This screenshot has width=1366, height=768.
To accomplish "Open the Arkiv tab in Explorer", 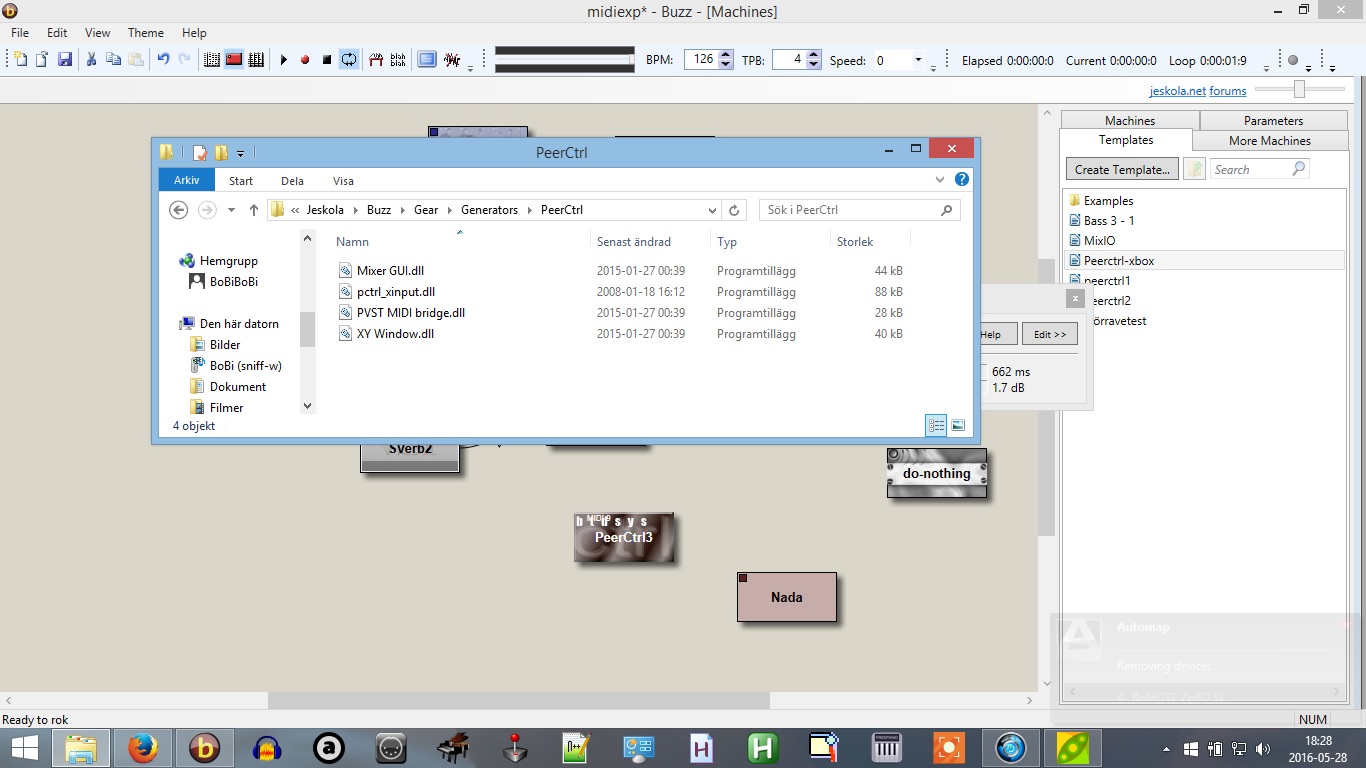I will (187, 181).
